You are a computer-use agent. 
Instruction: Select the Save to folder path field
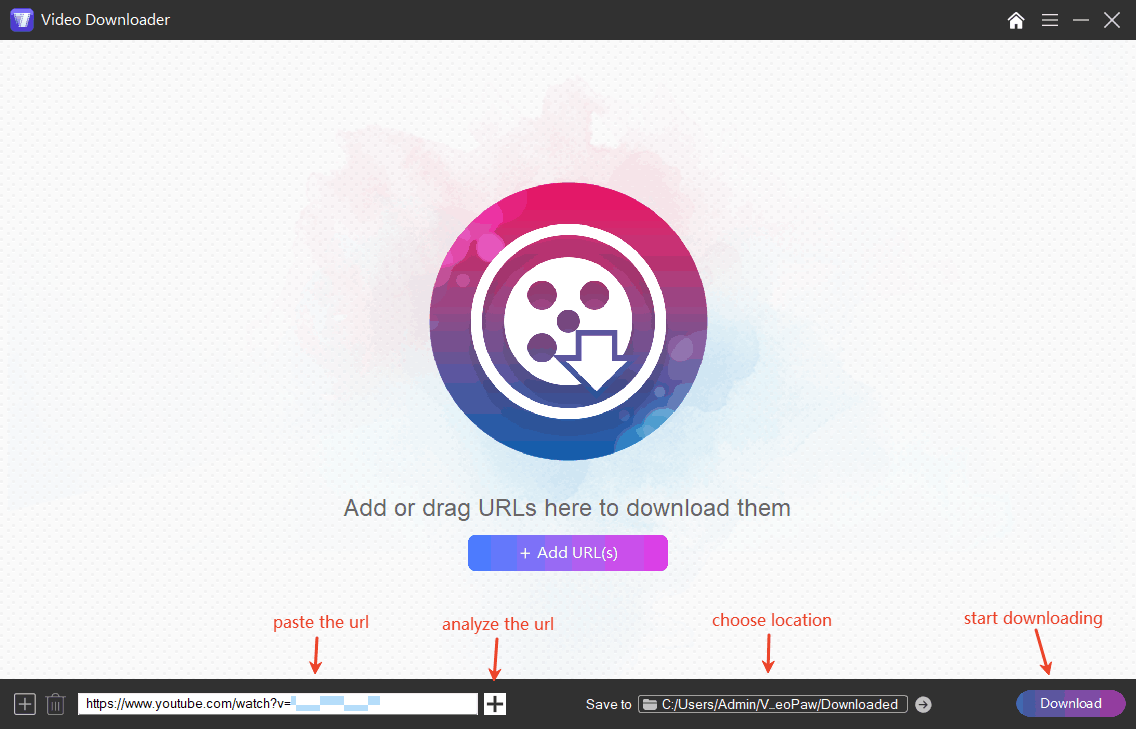pos(772,704)
